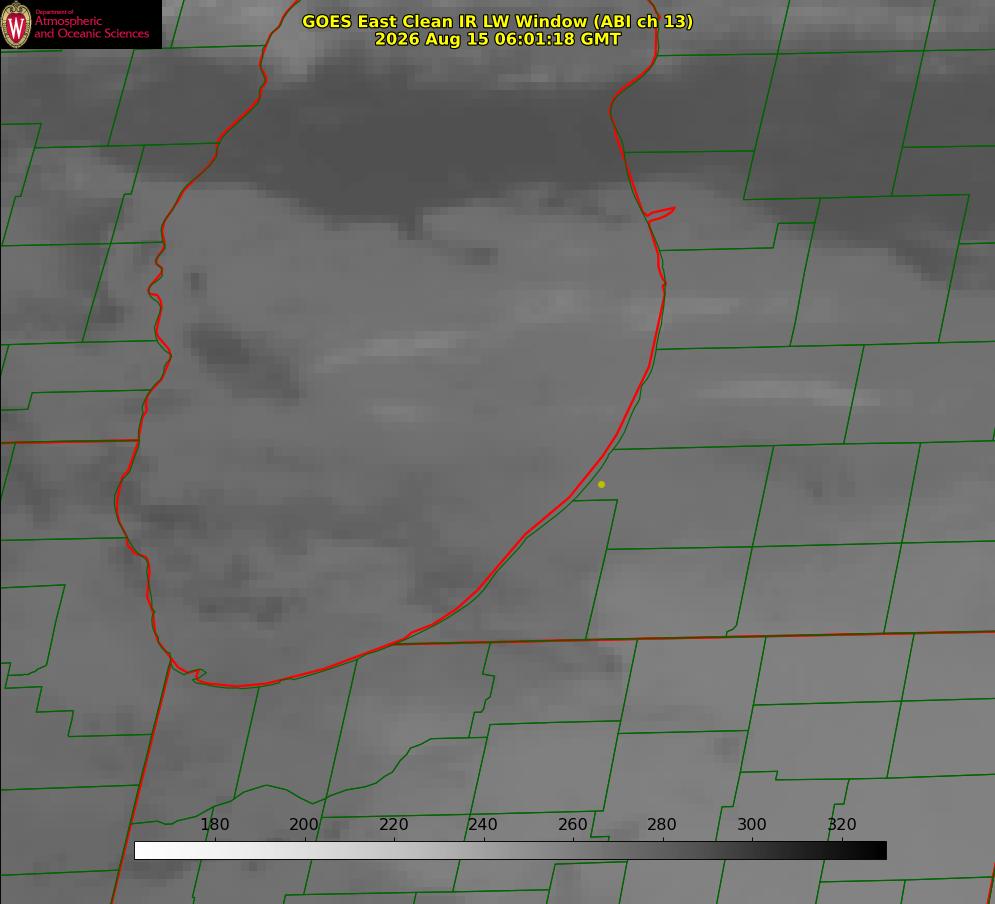
Task: Click the colorbar label "180"
Action: [x=214, y=824]
